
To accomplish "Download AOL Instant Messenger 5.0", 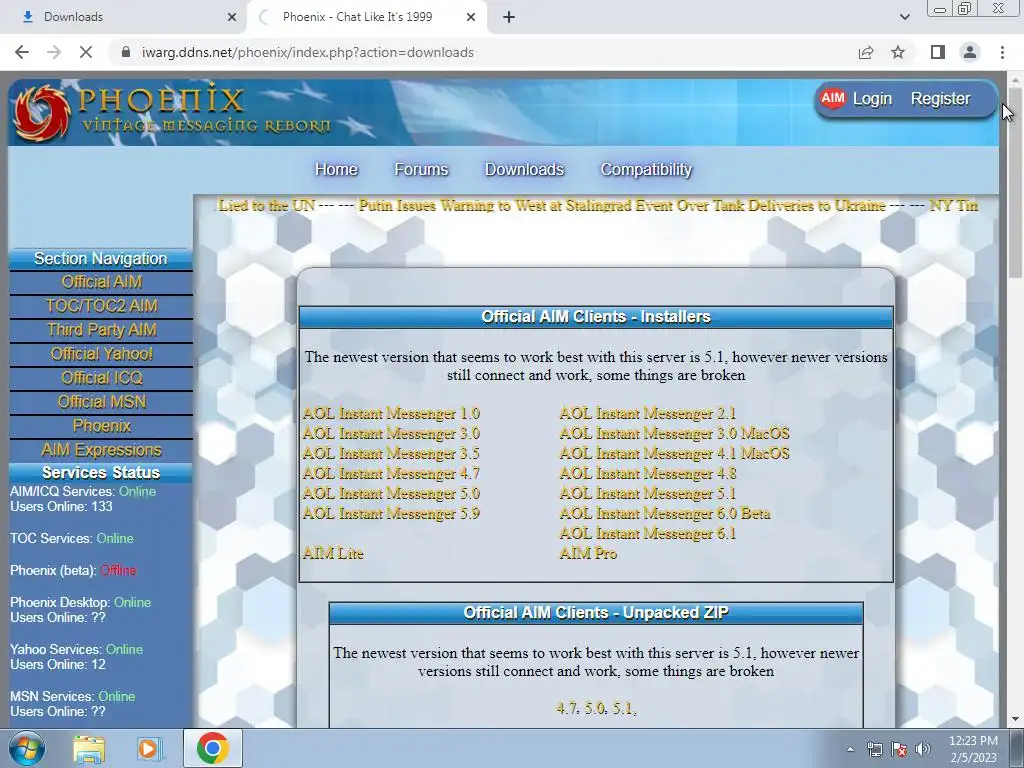I will pyautogui.click(x=391, y=494).
